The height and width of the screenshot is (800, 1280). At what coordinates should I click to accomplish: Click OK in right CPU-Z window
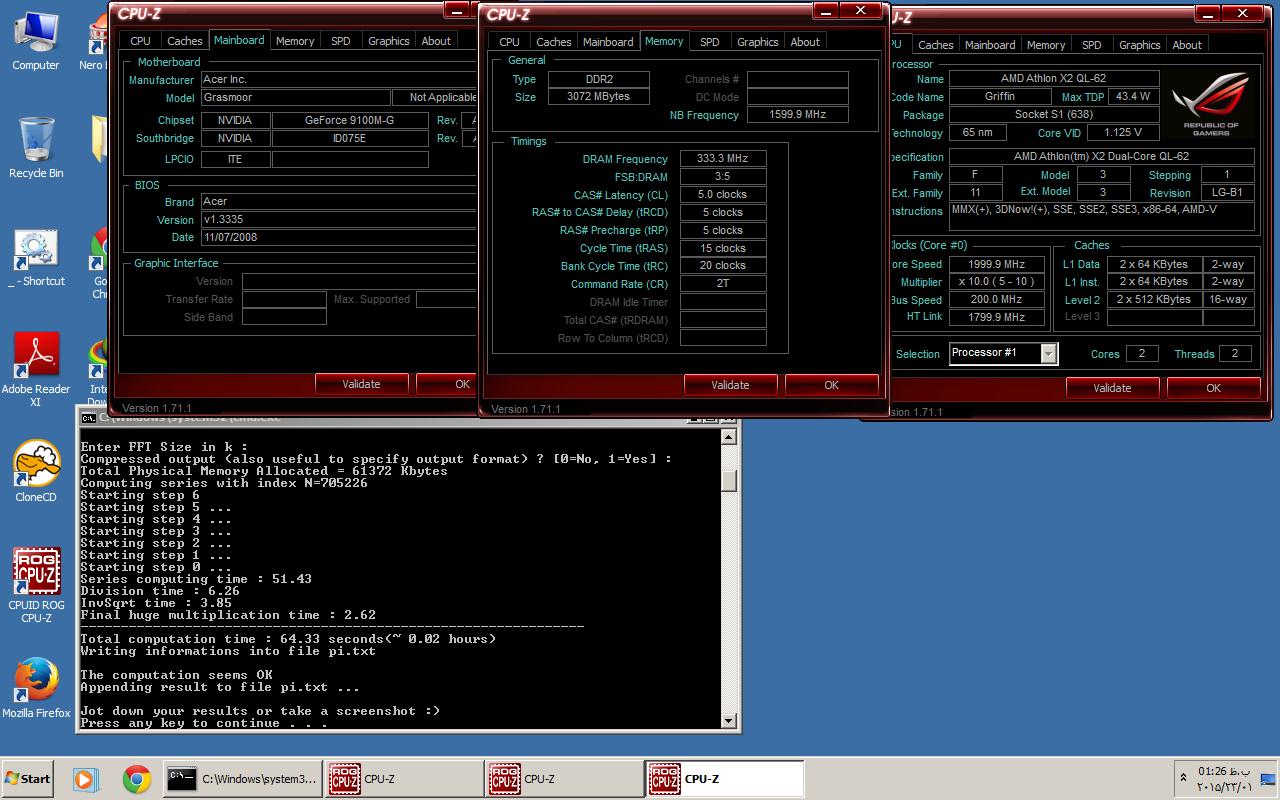[x=1213, y=388]
